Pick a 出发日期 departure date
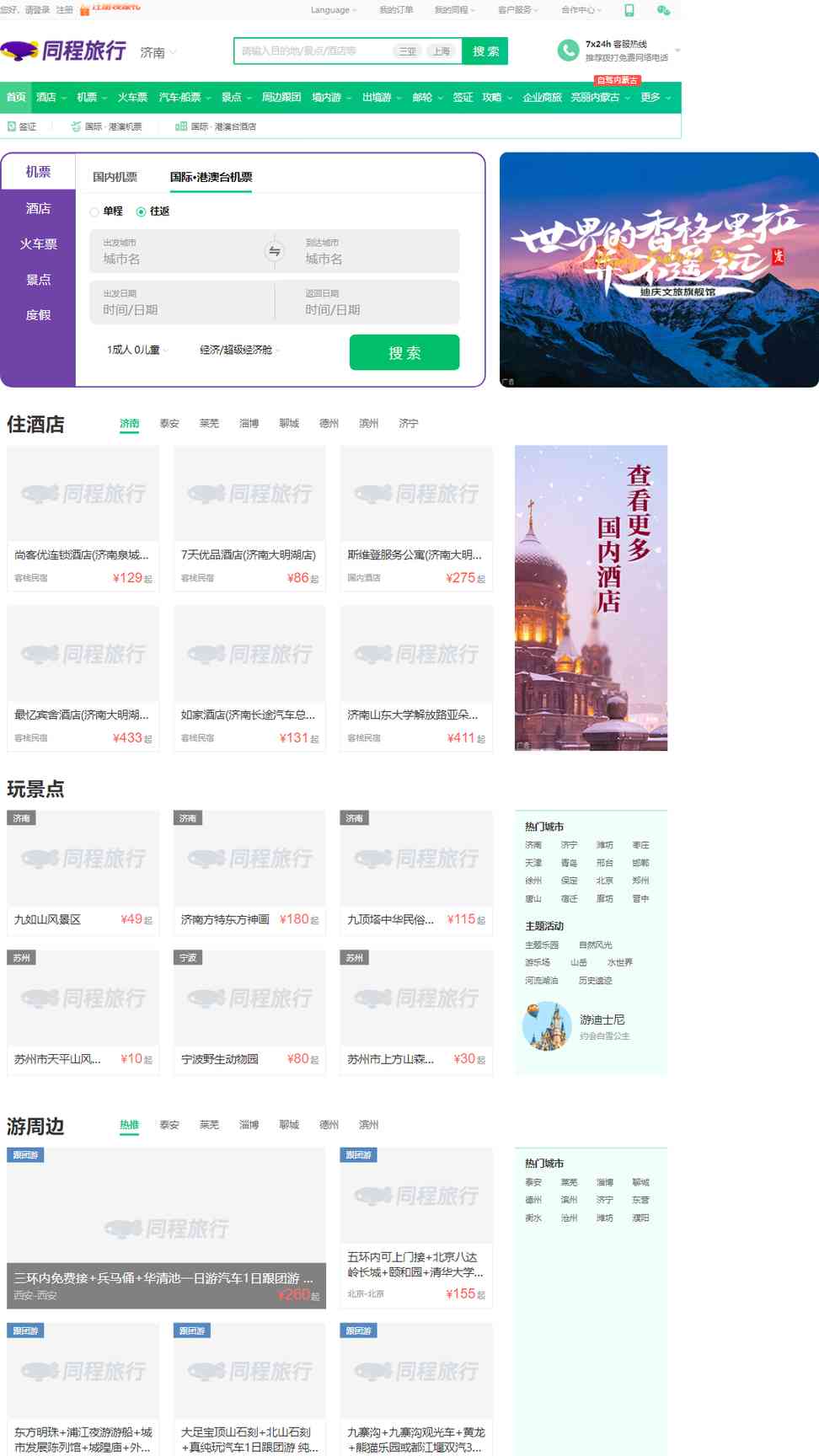819x1456 pixels. point(181,302)
